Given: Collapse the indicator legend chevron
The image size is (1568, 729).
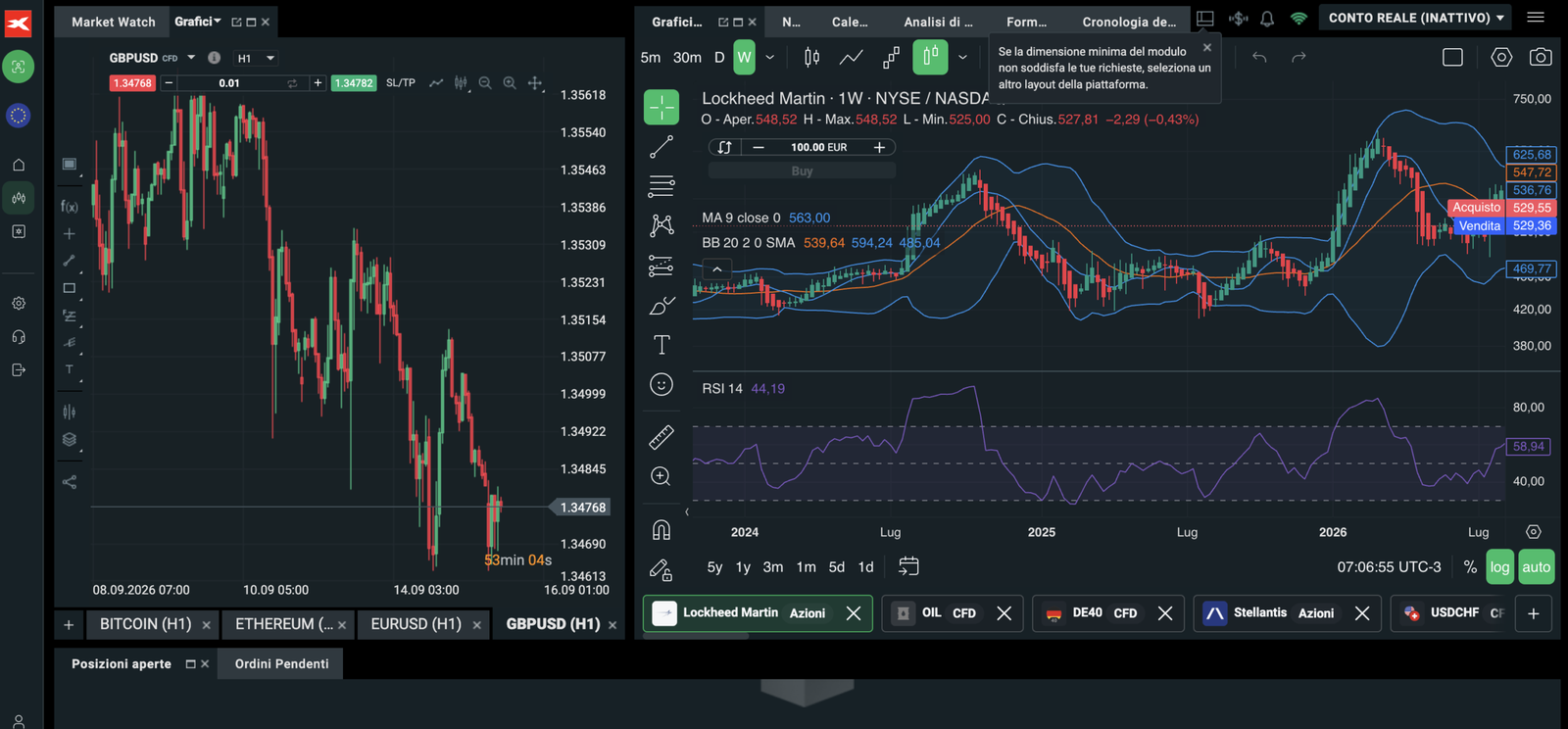Looking at the screenshot, I should (717, 268).
